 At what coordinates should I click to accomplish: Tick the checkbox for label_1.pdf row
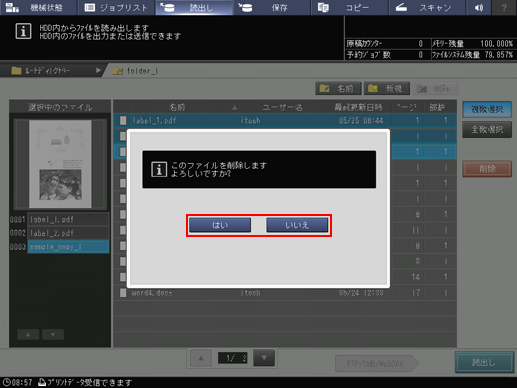(123, 120)
